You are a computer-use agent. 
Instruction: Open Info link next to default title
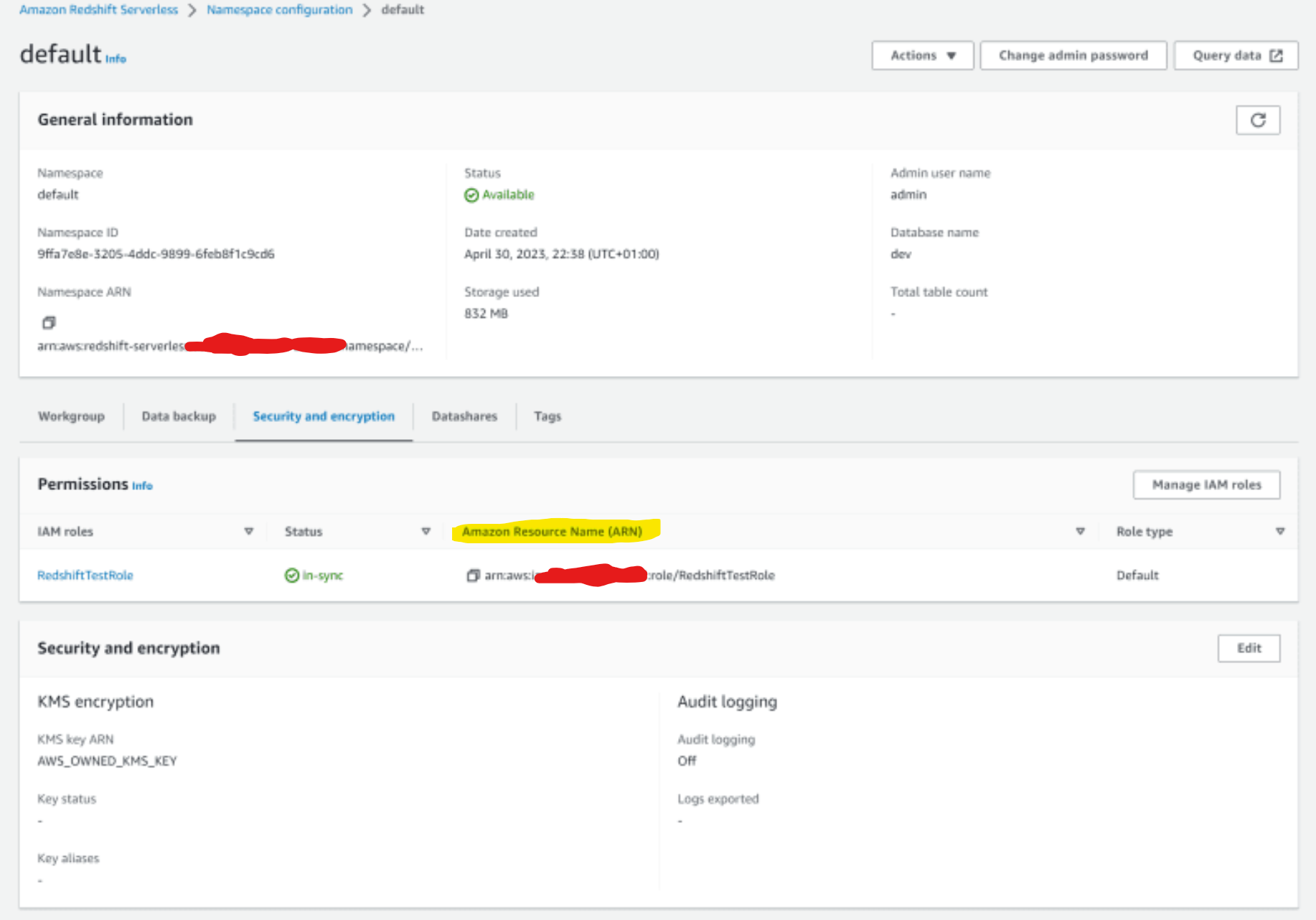(116, 60)
